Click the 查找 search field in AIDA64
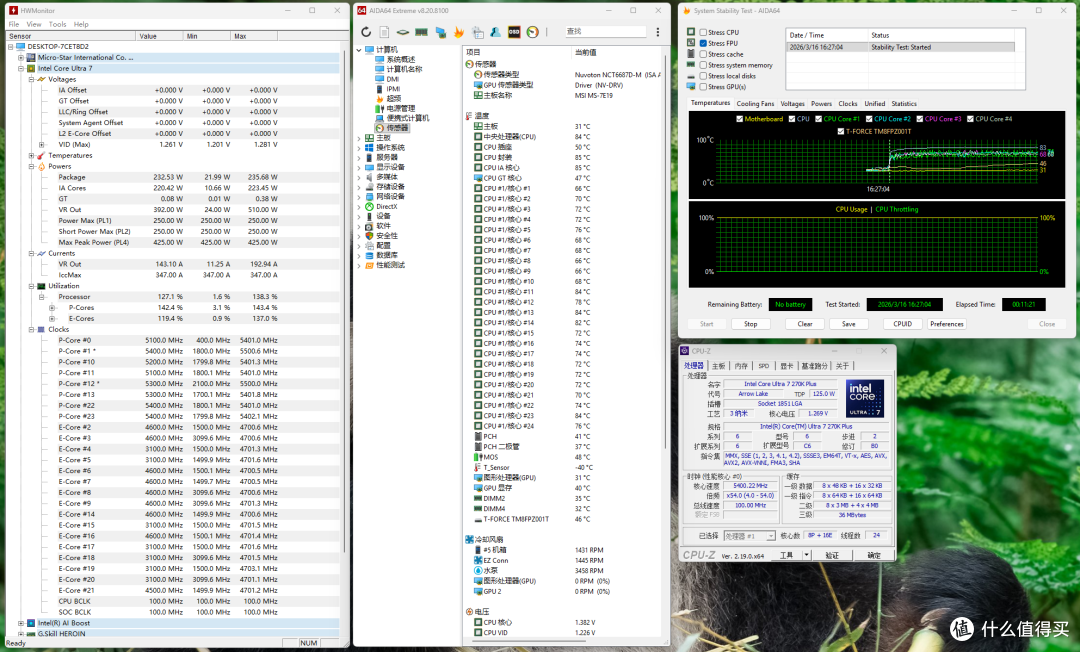Image resolution: width=1080 pixels, height=652 pixels. pyautogui.click(x=605, y=32)
